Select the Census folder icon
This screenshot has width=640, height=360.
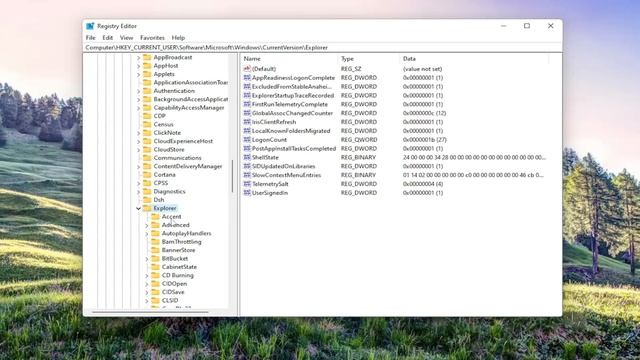click(147, 124)
